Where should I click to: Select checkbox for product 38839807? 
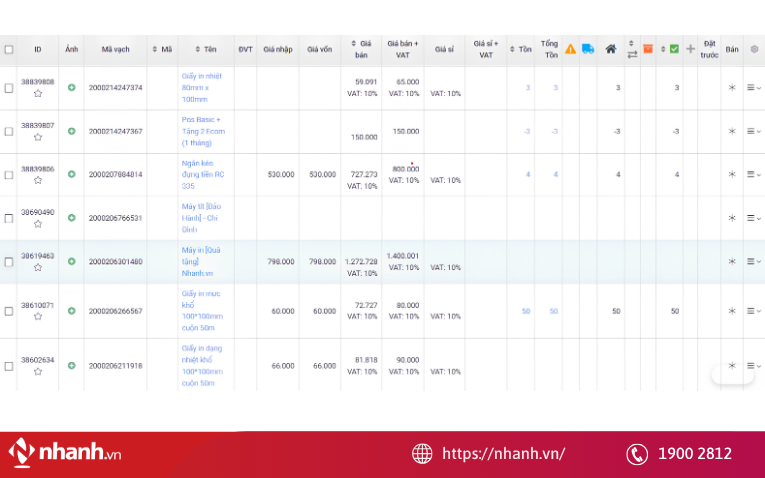[9, 131]
